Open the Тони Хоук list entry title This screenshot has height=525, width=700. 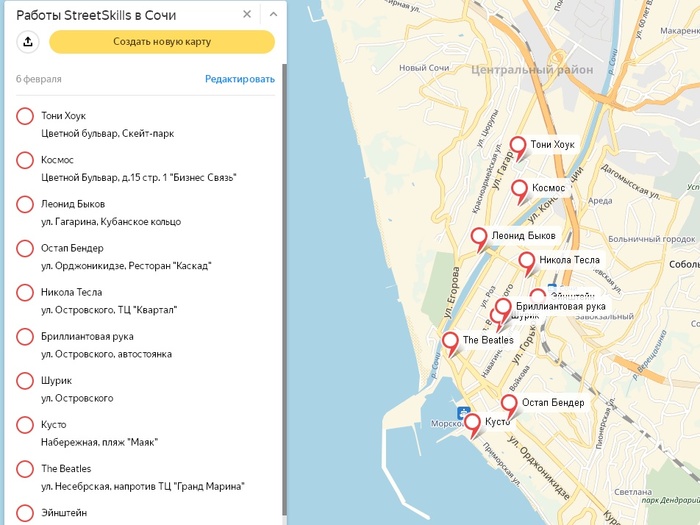click(63, 116)
